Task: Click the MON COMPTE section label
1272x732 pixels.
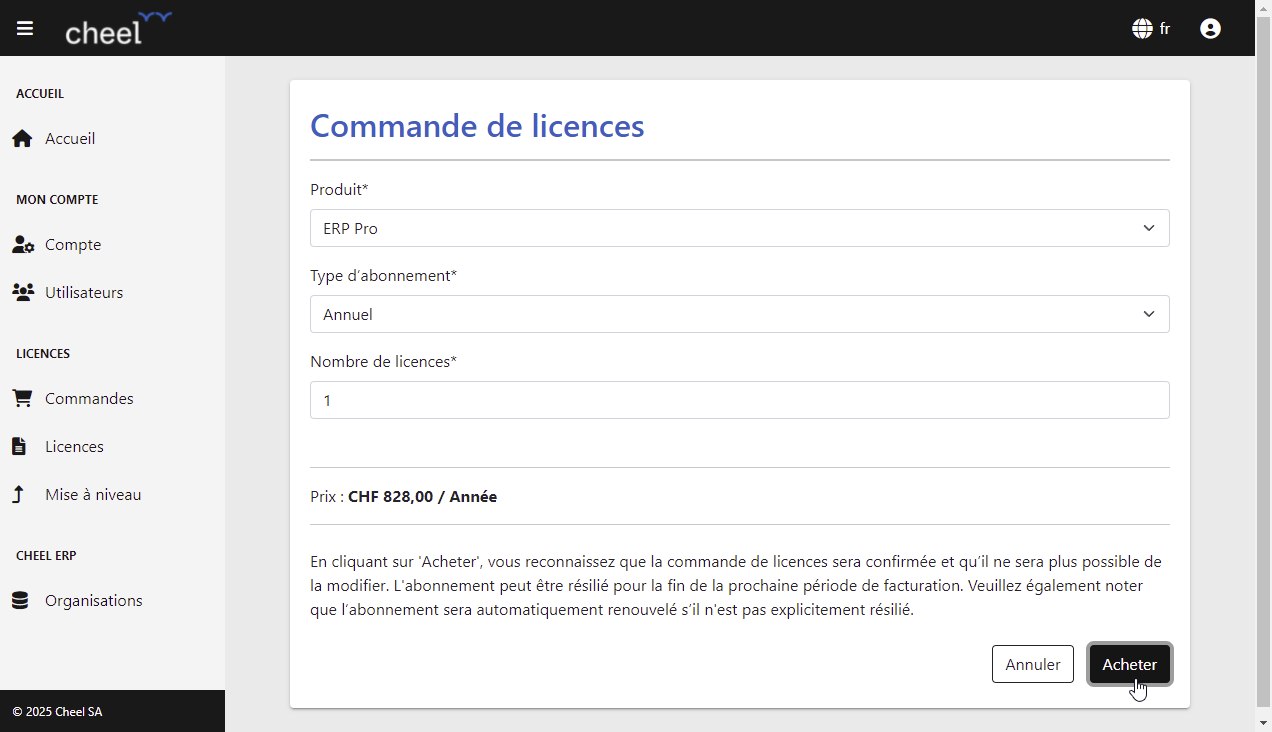Action: click(x=57, y=200)
